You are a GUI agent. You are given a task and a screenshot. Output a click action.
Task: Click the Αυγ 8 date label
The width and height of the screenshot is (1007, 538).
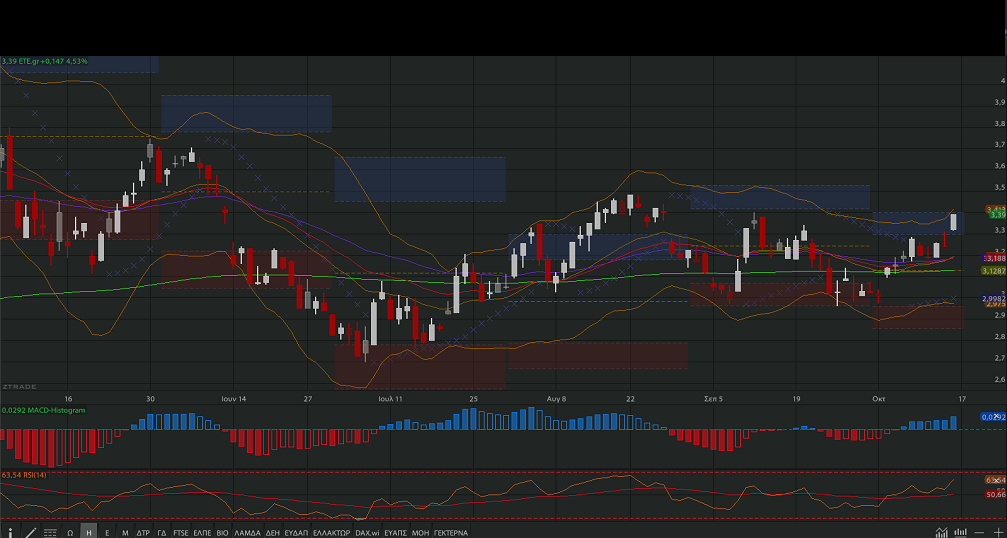(556, 399)
